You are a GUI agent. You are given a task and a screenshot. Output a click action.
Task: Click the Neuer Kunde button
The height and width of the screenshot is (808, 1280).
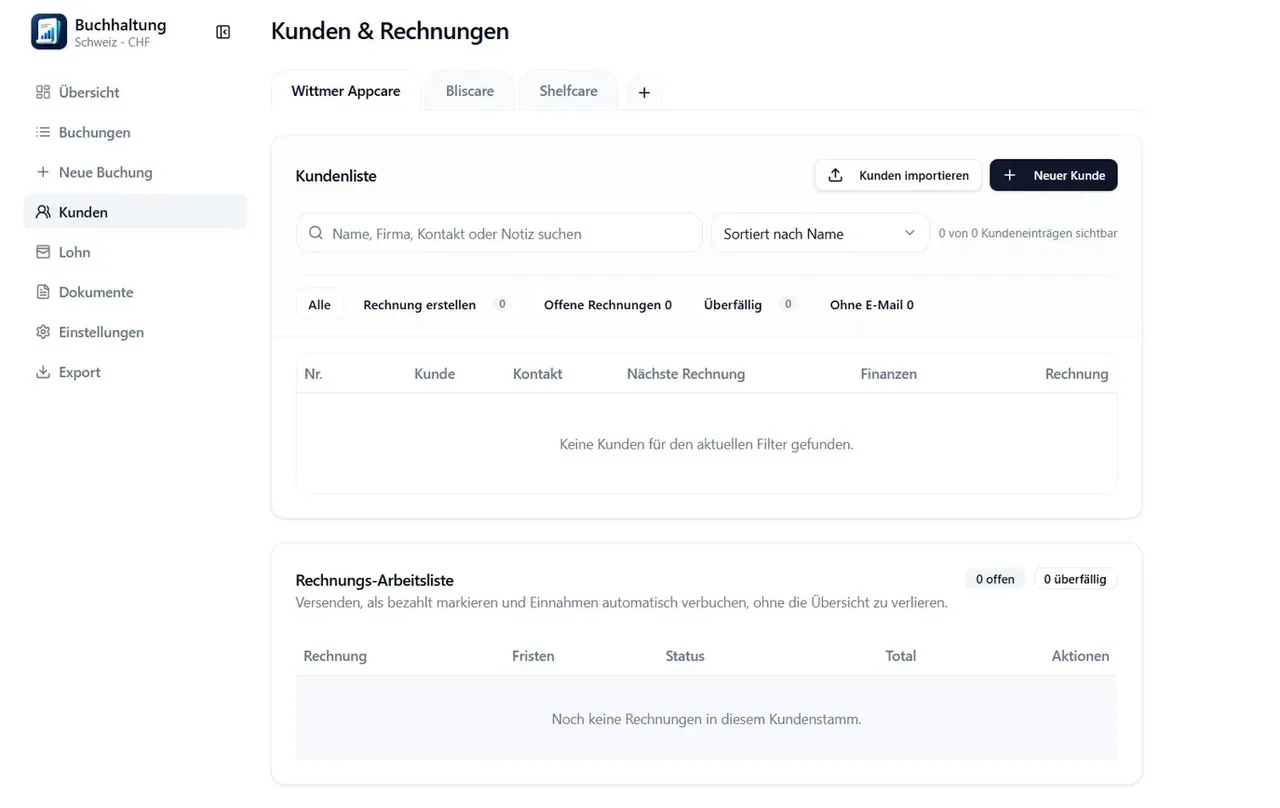pos(1054,175)
